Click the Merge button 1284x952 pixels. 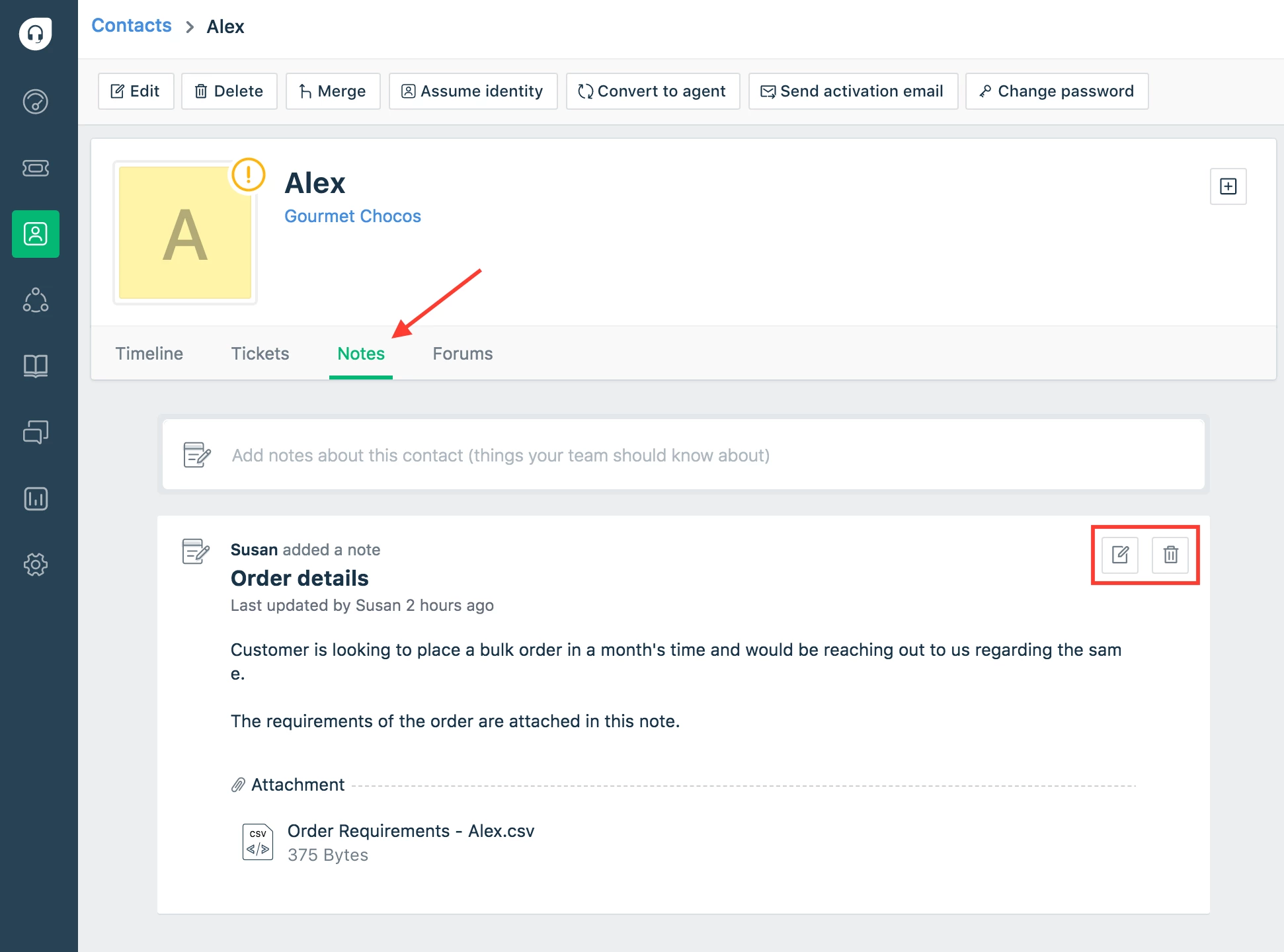click(333, 91)
